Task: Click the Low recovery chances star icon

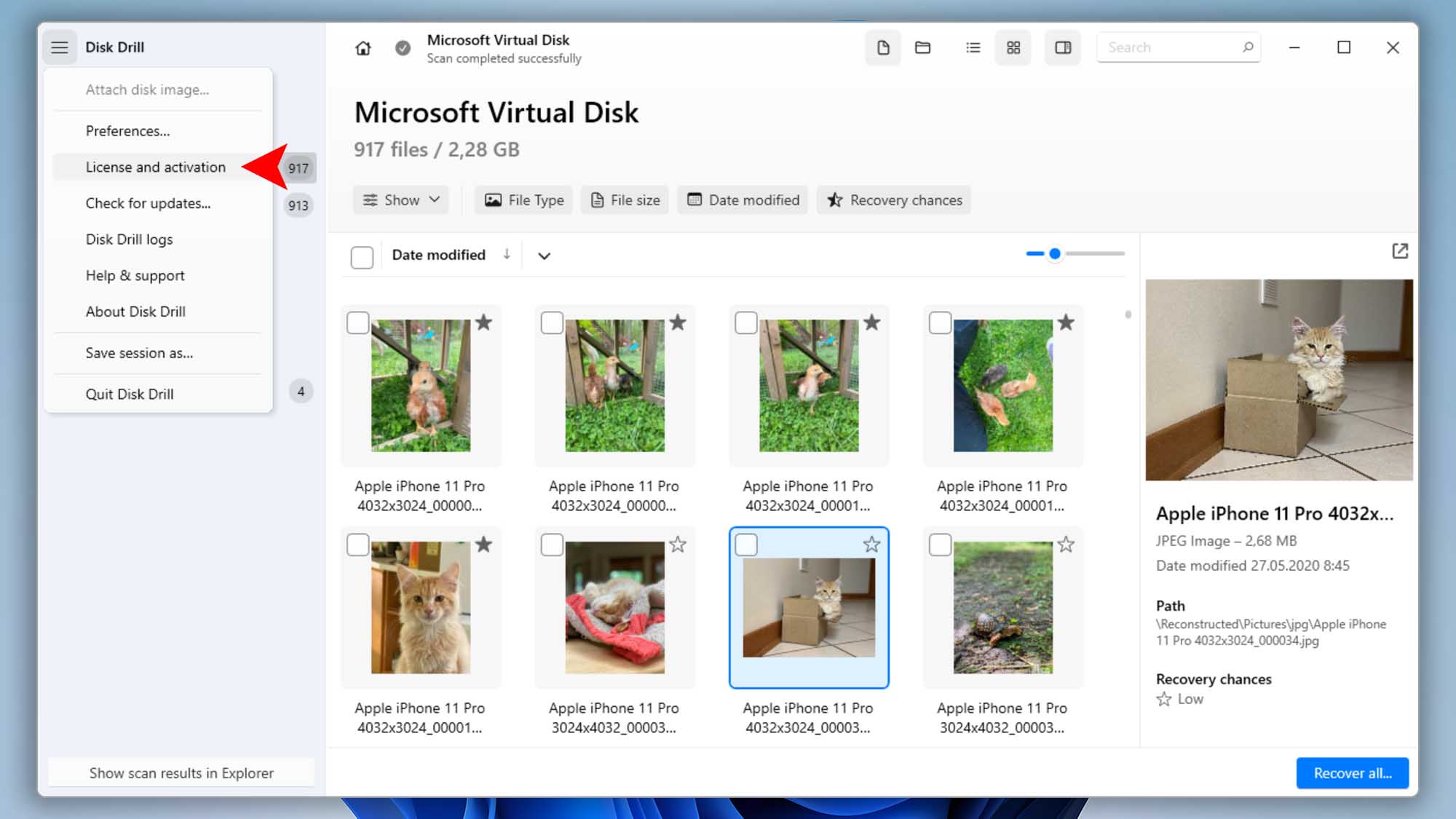Action: [1164, 700]
